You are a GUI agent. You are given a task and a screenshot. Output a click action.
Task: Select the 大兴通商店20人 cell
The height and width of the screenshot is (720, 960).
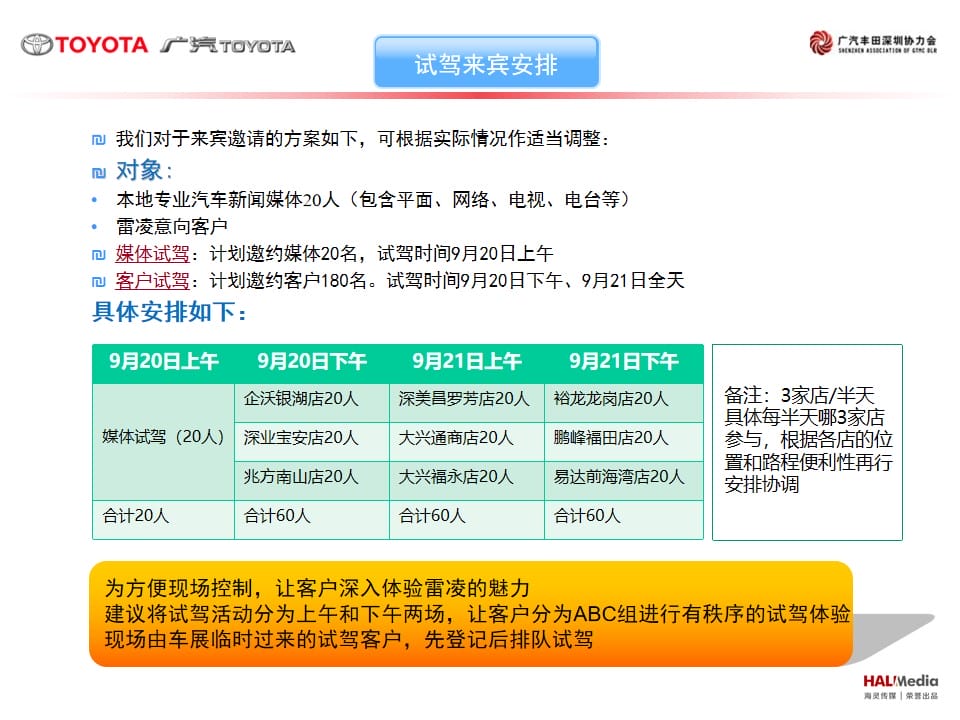[x=467, y=442]
